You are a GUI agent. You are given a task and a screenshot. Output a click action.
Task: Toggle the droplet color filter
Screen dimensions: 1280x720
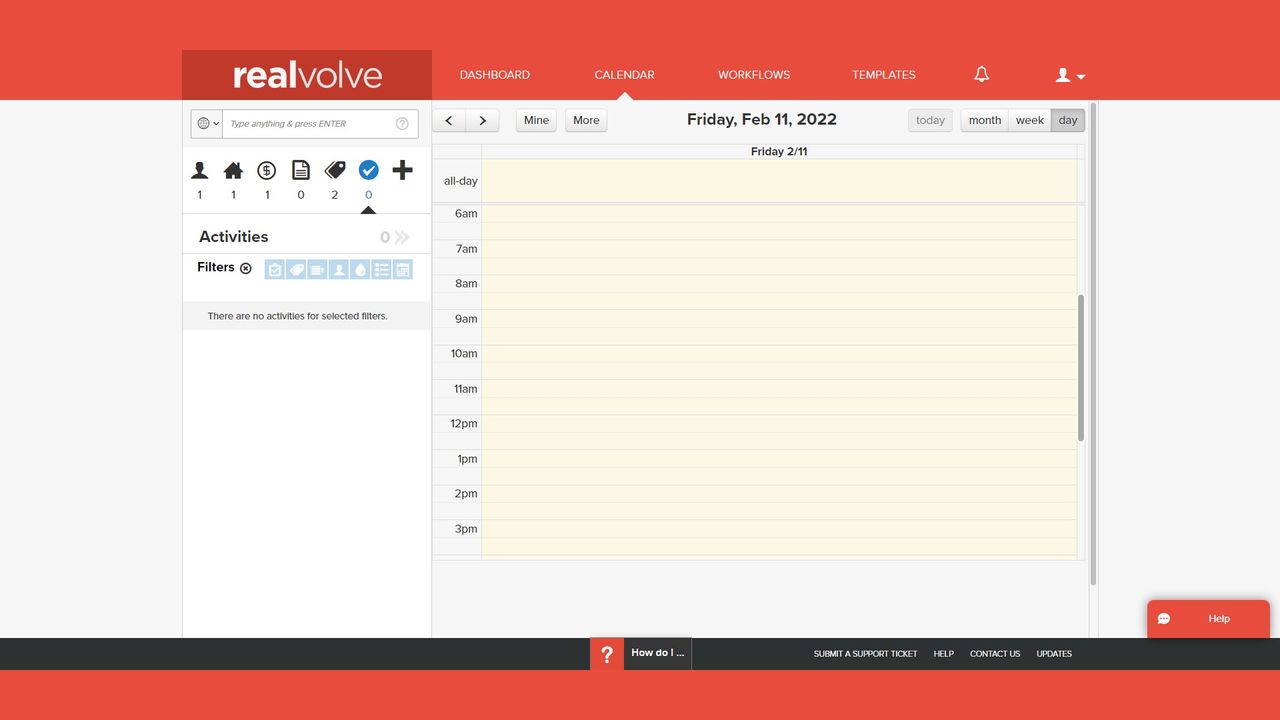tap(360, 269)
